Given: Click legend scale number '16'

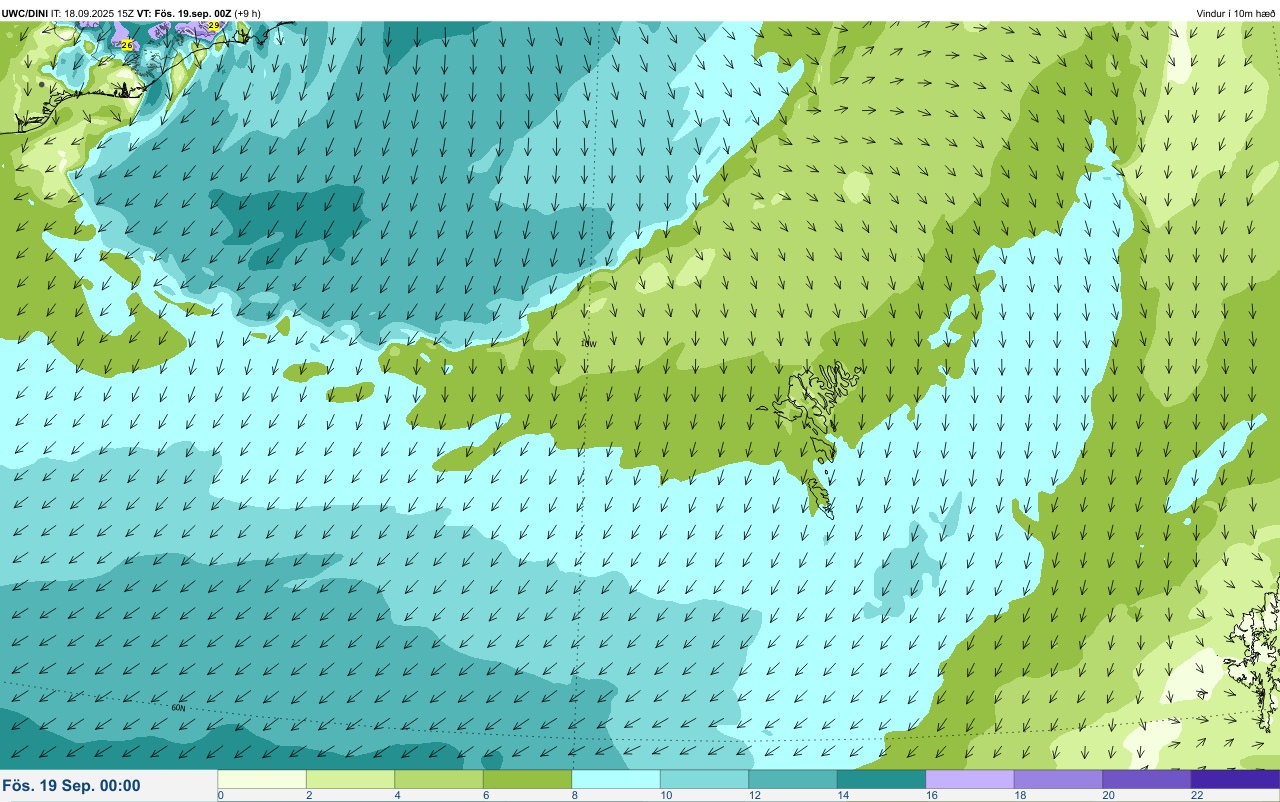Looking at the screenshot, I should click(931, 796).
